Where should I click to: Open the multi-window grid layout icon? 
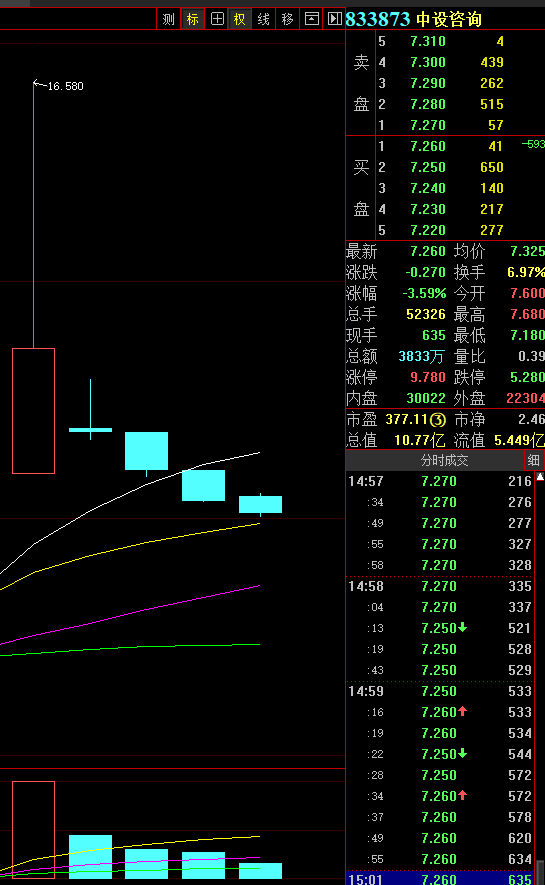pos(217,19)
